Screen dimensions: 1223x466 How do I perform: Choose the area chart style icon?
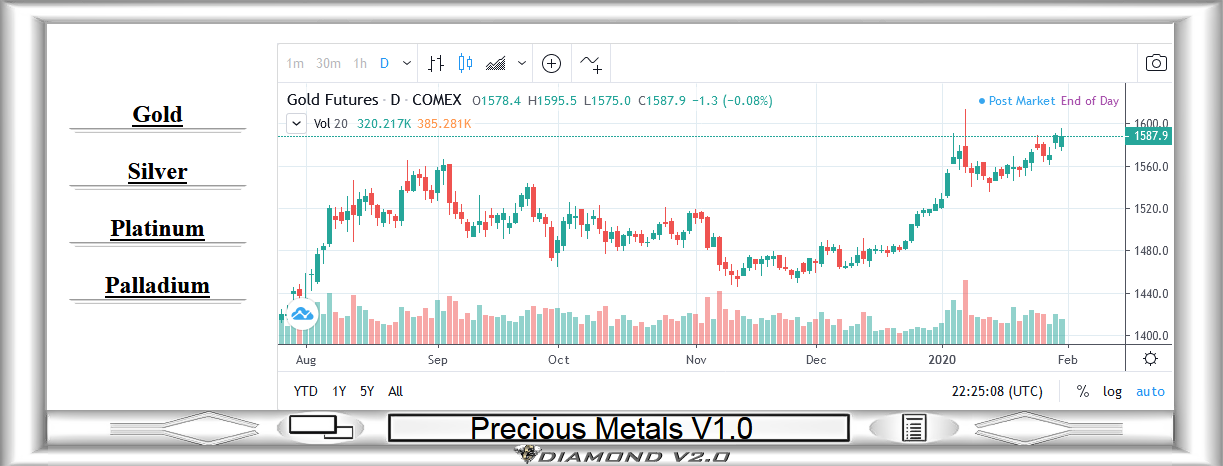(x=495, y=64)
